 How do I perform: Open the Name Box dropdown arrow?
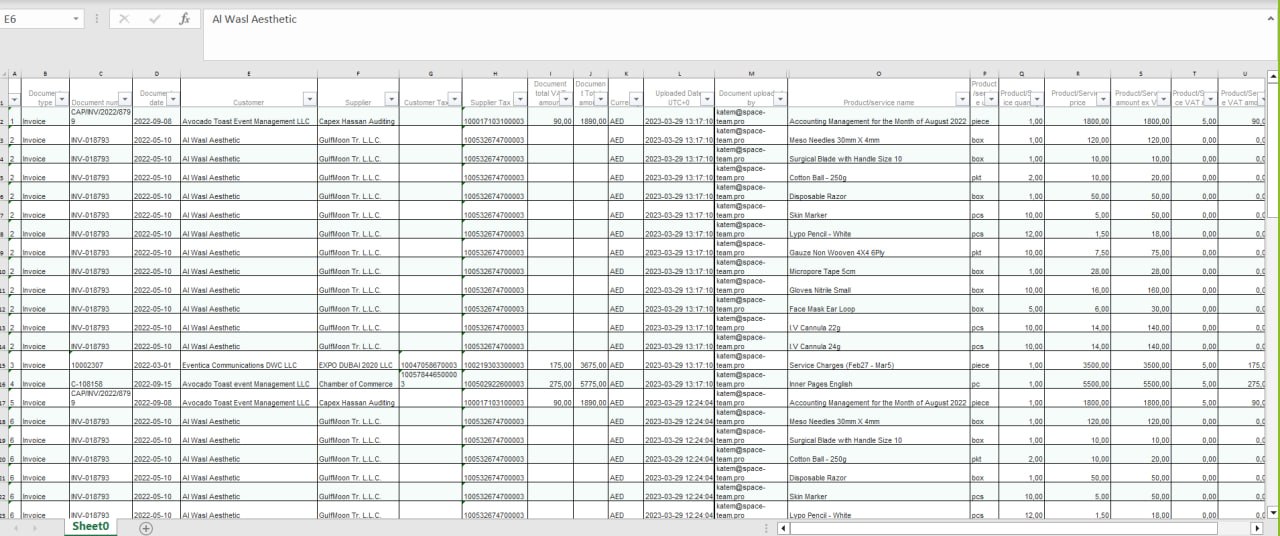point(77,19)
